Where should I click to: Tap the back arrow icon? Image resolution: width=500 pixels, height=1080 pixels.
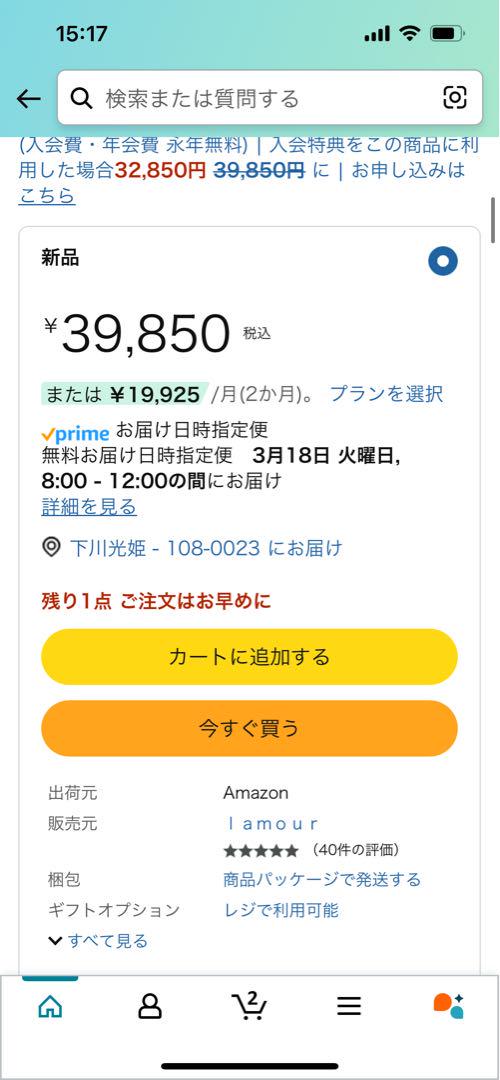(x=28, y=98)
